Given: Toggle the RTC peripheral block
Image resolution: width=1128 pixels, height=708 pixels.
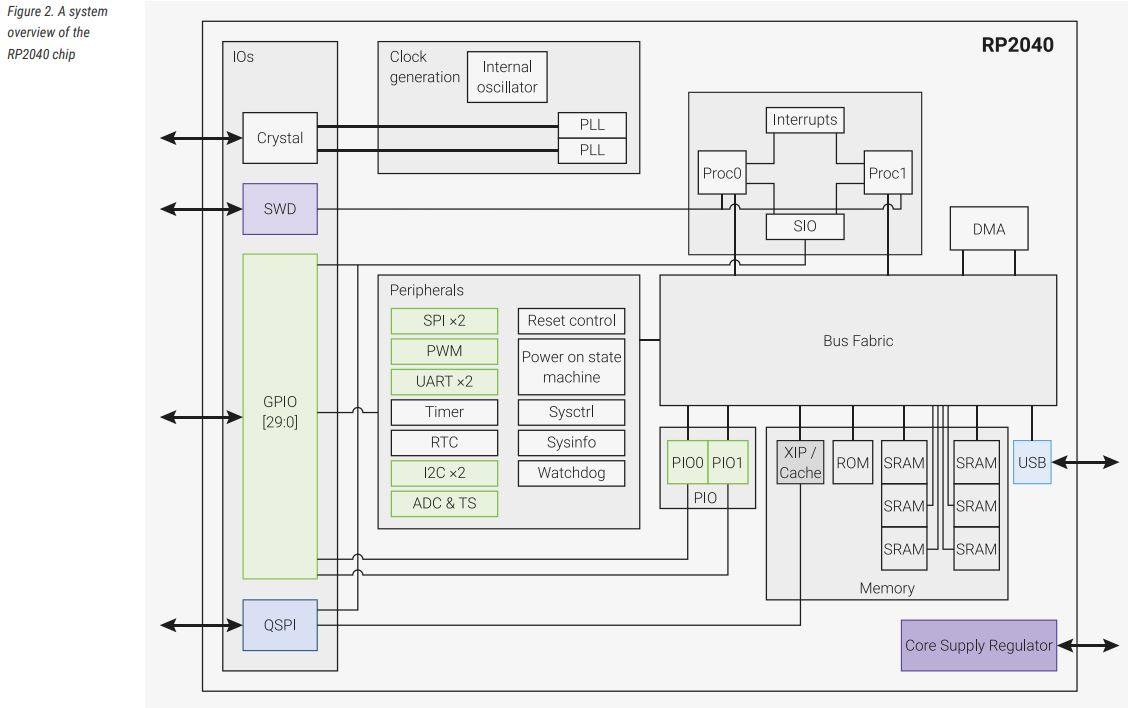Looking at the screenshot, I should pos(444,442).
